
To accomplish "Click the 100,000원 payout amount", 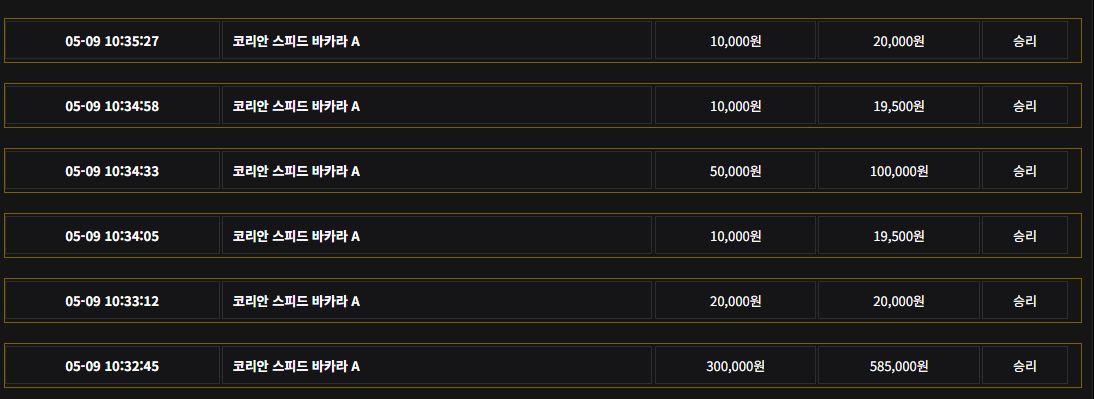I will pyautogui.click(x=899, y=170).
